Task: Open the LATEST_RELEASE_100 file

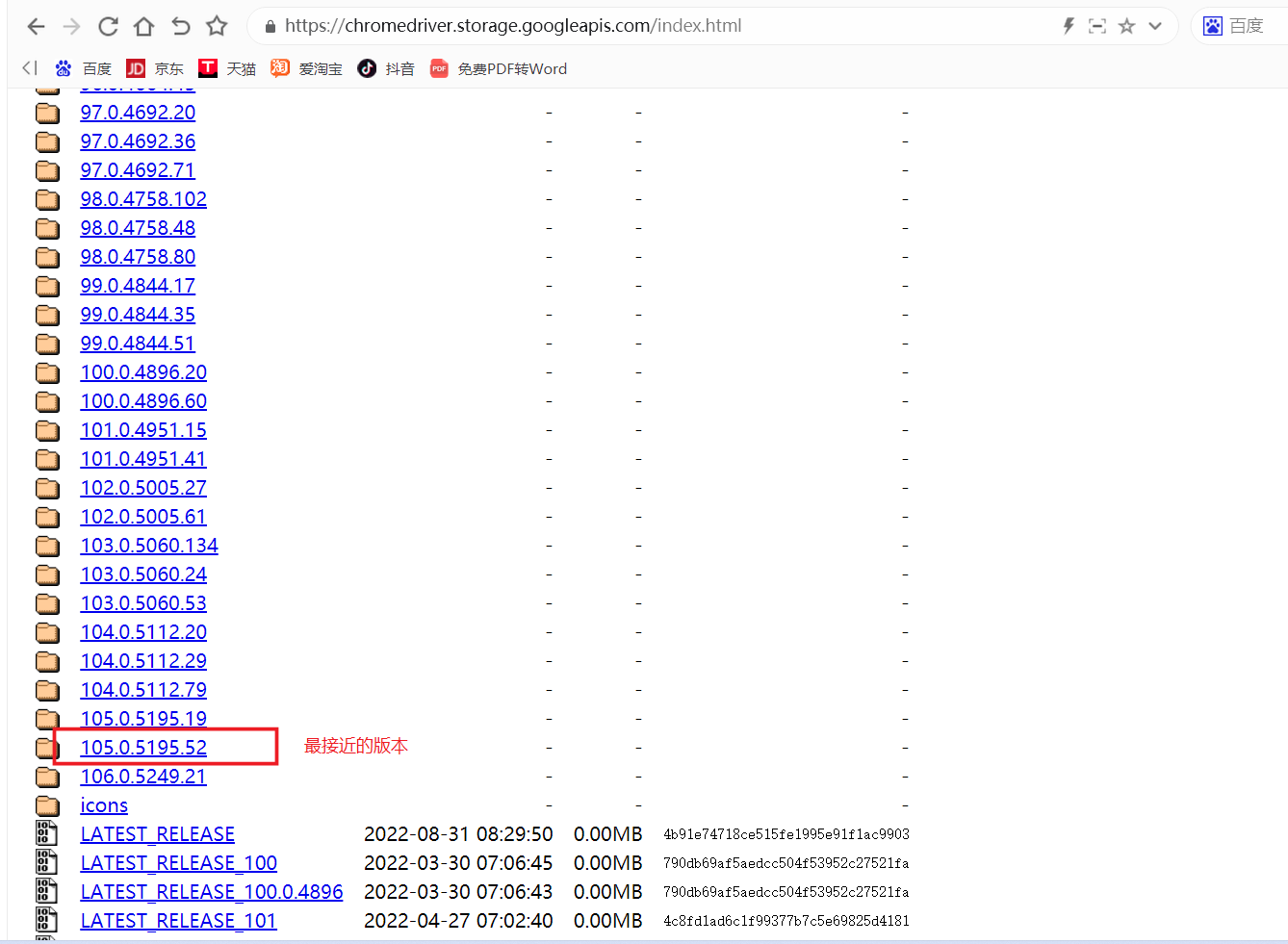Action: [179, 863]
